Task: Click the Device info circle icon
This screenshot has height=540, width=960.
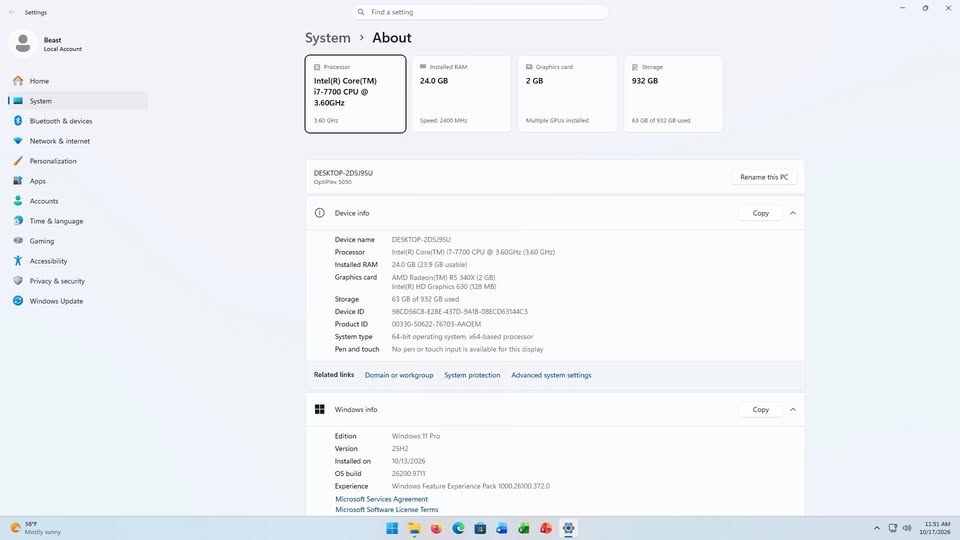Action: point(320,213)
